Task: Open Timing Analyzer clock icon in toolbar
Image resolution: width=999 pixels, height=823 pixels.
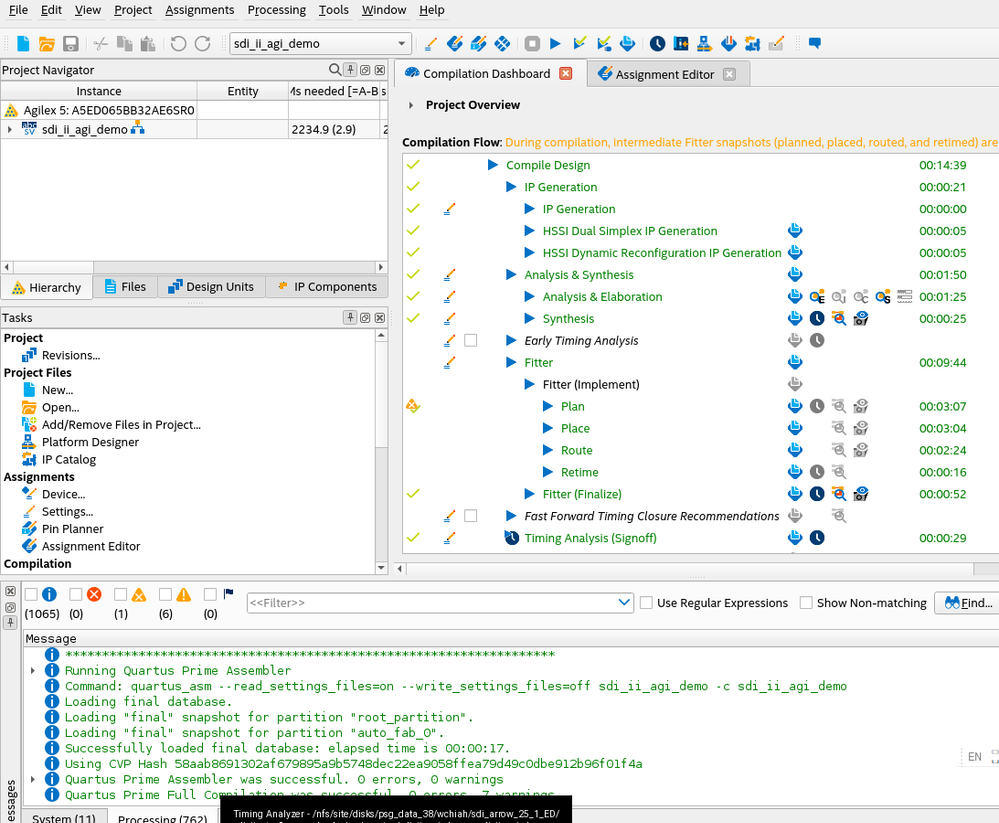Action: (657, 44)
